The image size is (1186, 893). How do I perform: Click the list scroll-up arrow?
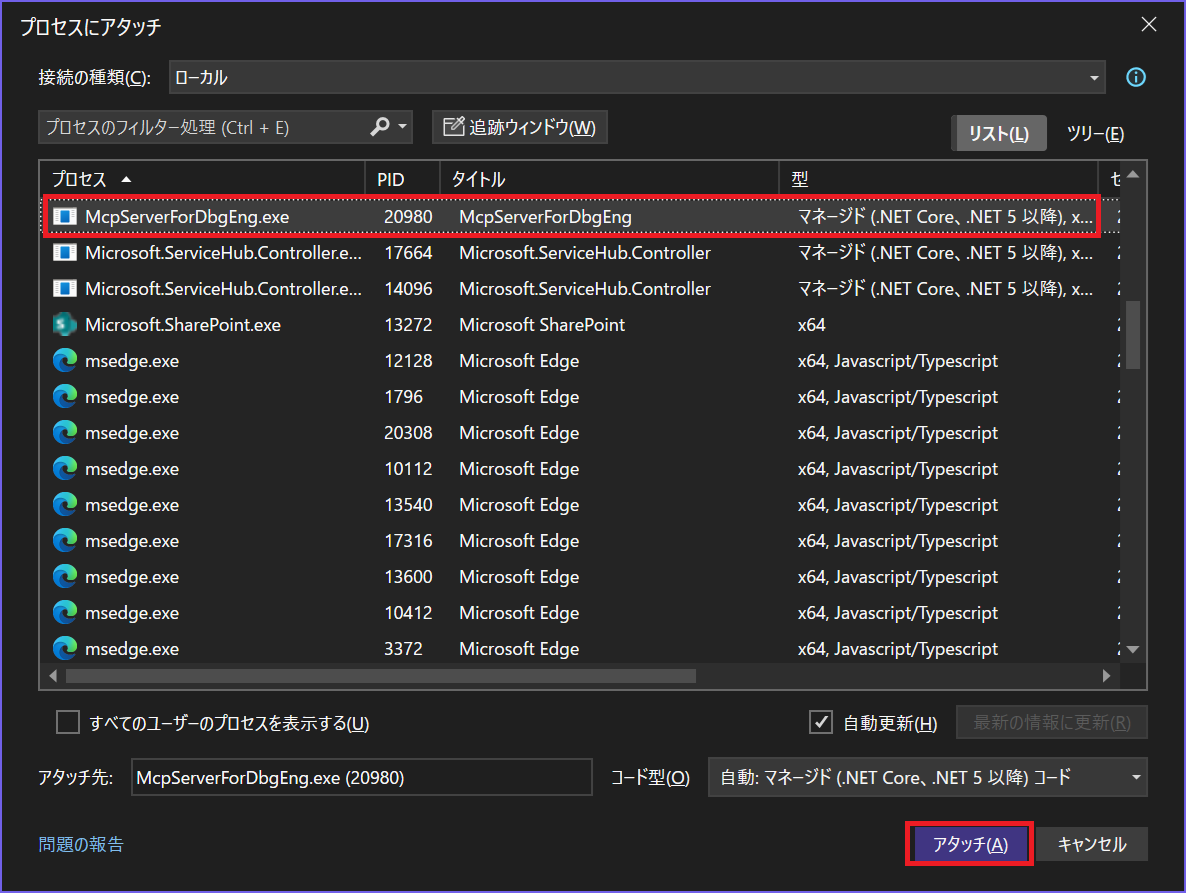pyautogui.click(x=1132, y=175)
